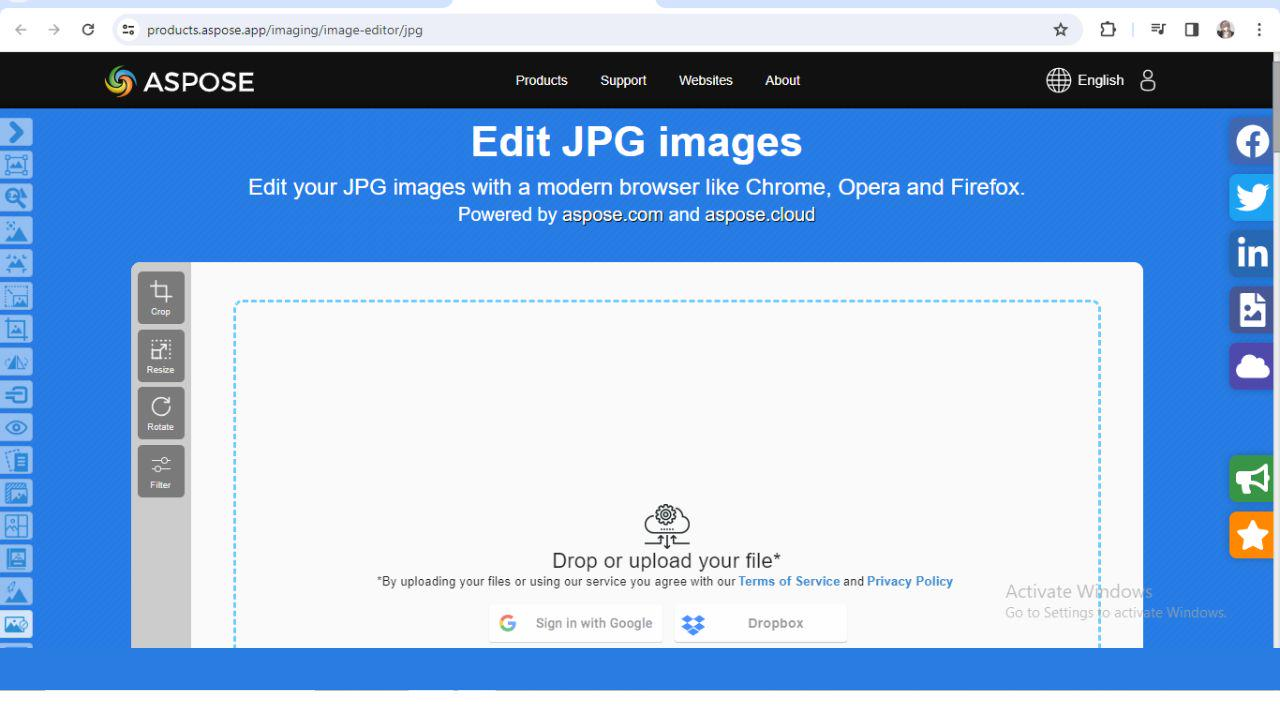Open the magnifier image tool in left sidebar
This screenshot has width=1280, height=720.
[x=17, y=198]
